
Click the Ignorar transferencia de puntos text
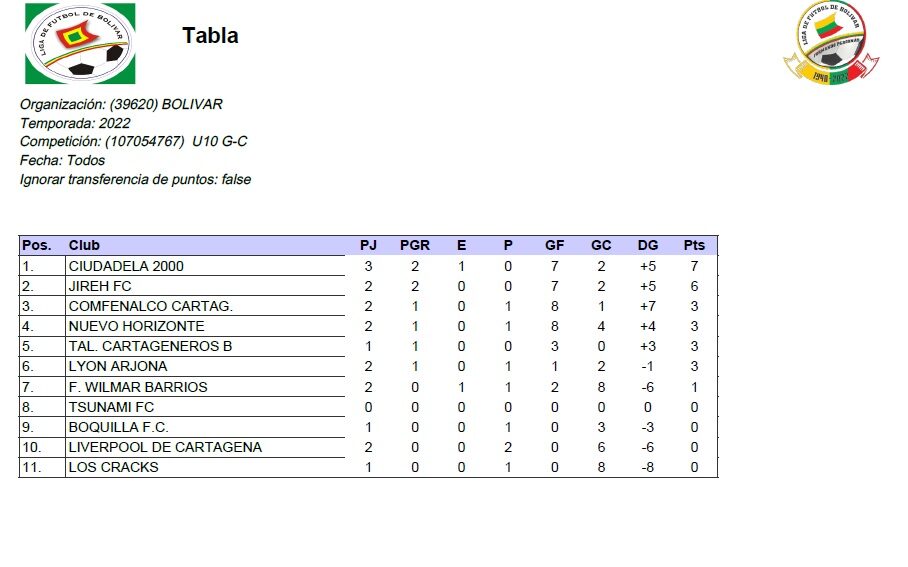click(x=135, y=180)
